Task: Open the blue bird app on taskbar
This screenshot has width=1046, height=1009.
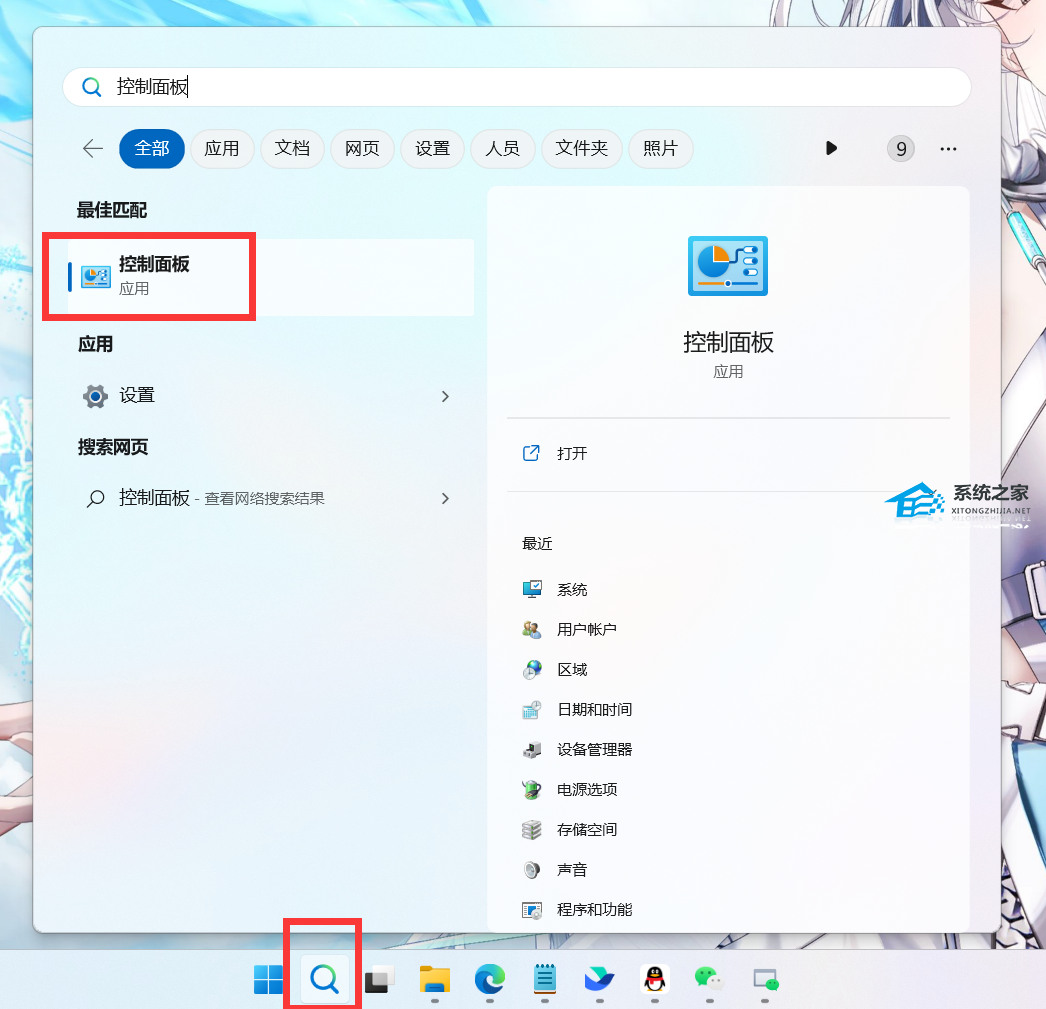Action: coord(599,980)
